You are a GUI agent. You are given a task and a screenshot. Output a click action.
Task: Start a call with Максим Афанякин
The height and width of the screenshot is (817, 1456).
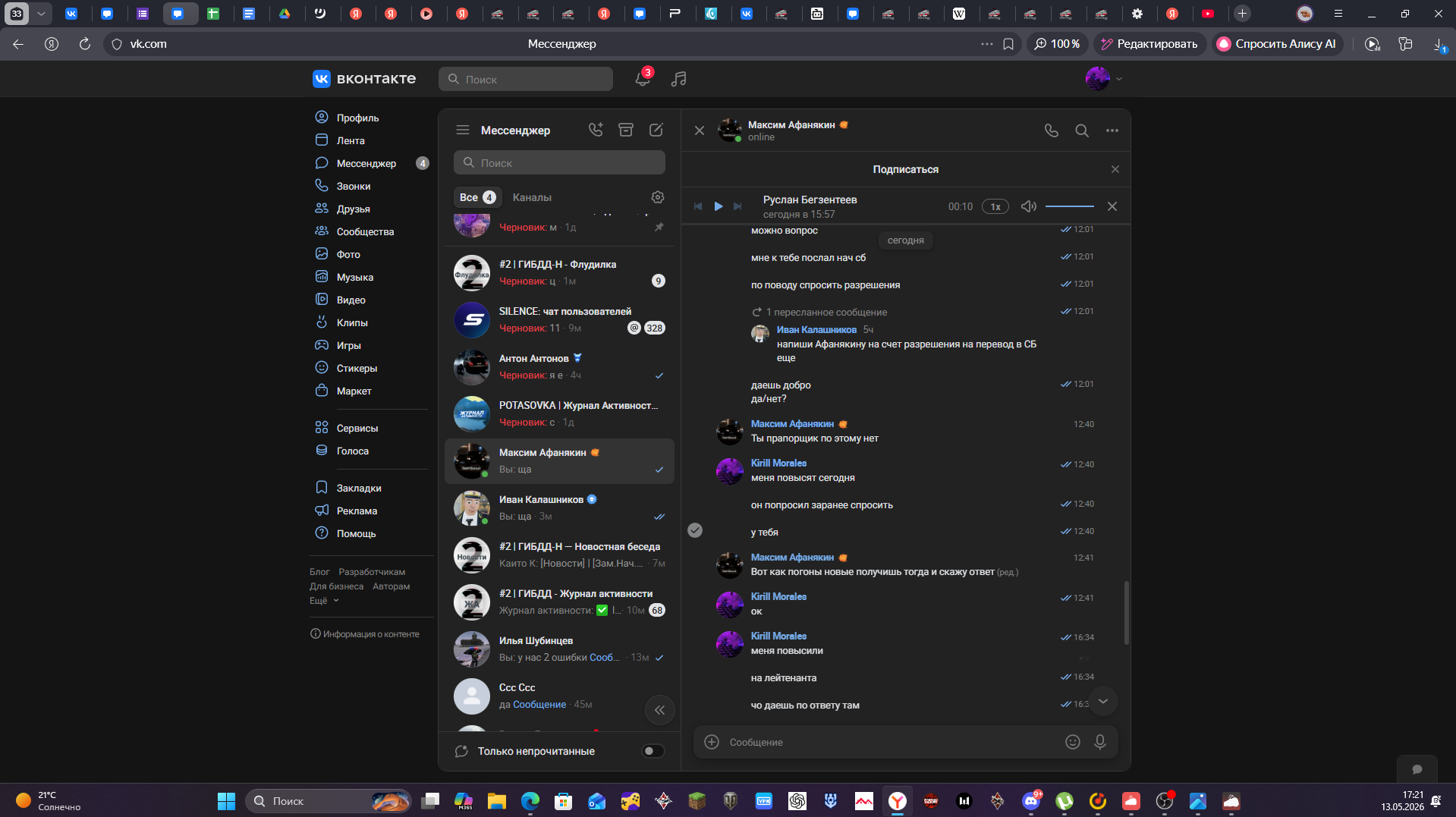click(1051, 130)
